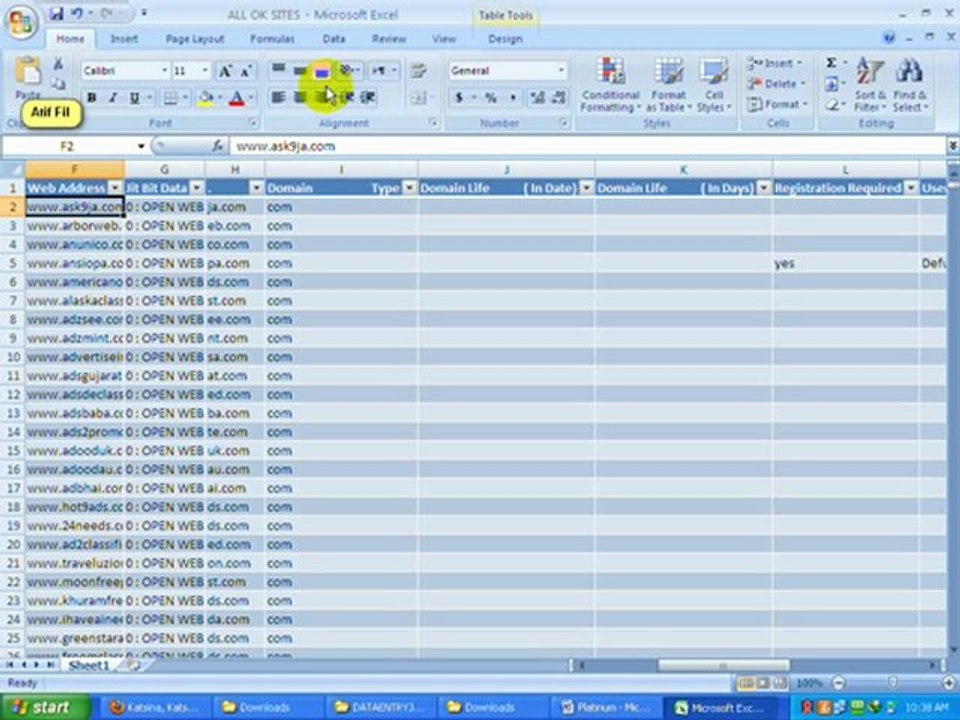Click the Increase Decimal icon

click(537, 98)
